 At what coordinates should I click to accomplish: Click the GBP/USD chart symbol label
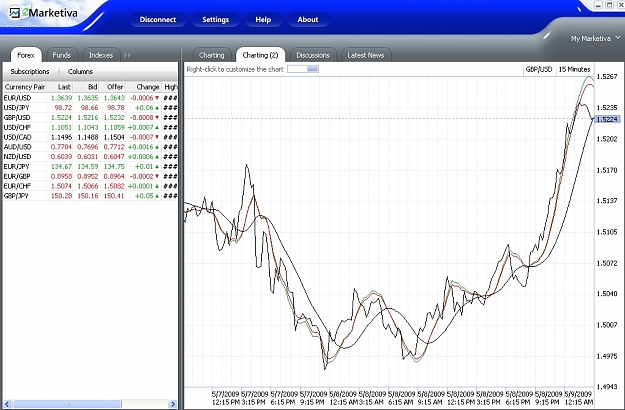pos(539,69)
